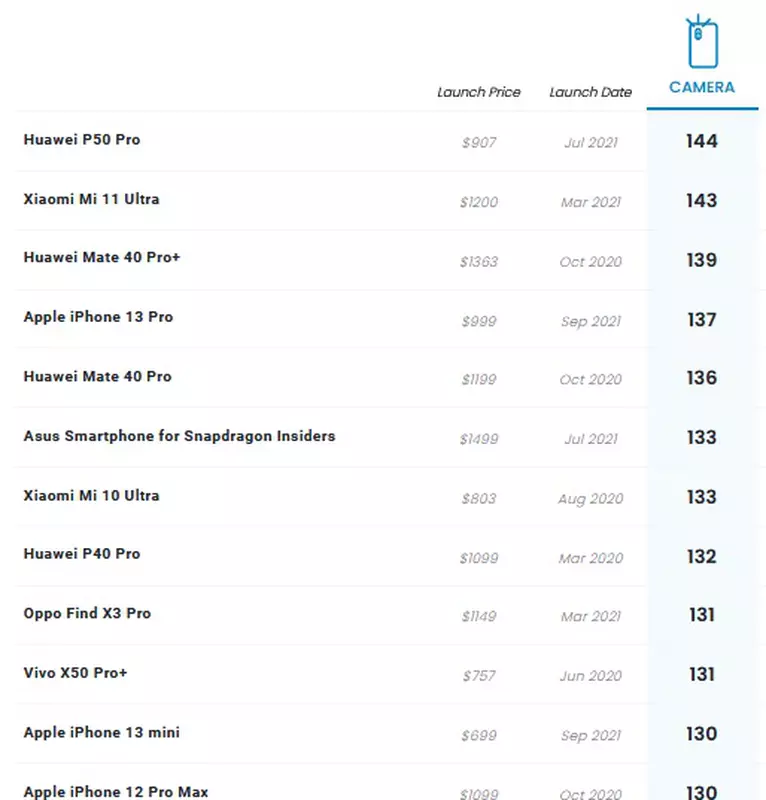Viewport: 766px width, 800px height.
Task: Click Xiaomi Mi 11 Ultra score 143
Action: (701, 200)
